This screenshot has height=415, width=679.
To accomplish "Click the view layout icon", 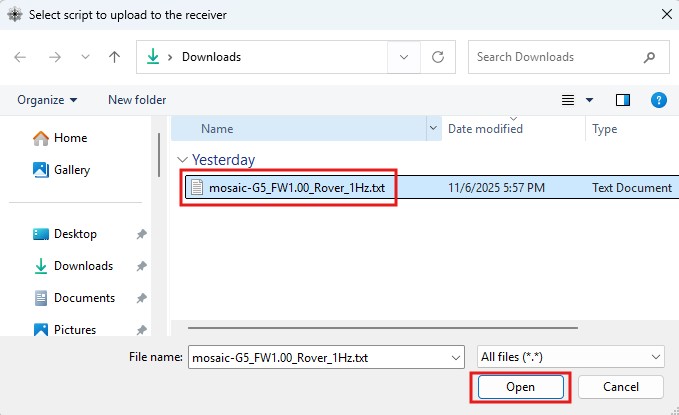I will pyautogui.click(x=569, y=100).
